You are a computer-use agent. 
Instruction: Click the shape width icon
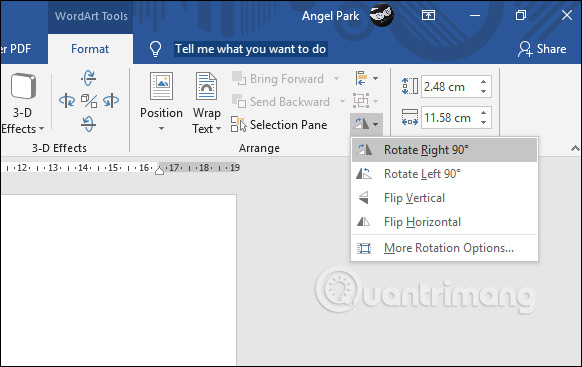(x=410, y=117)
